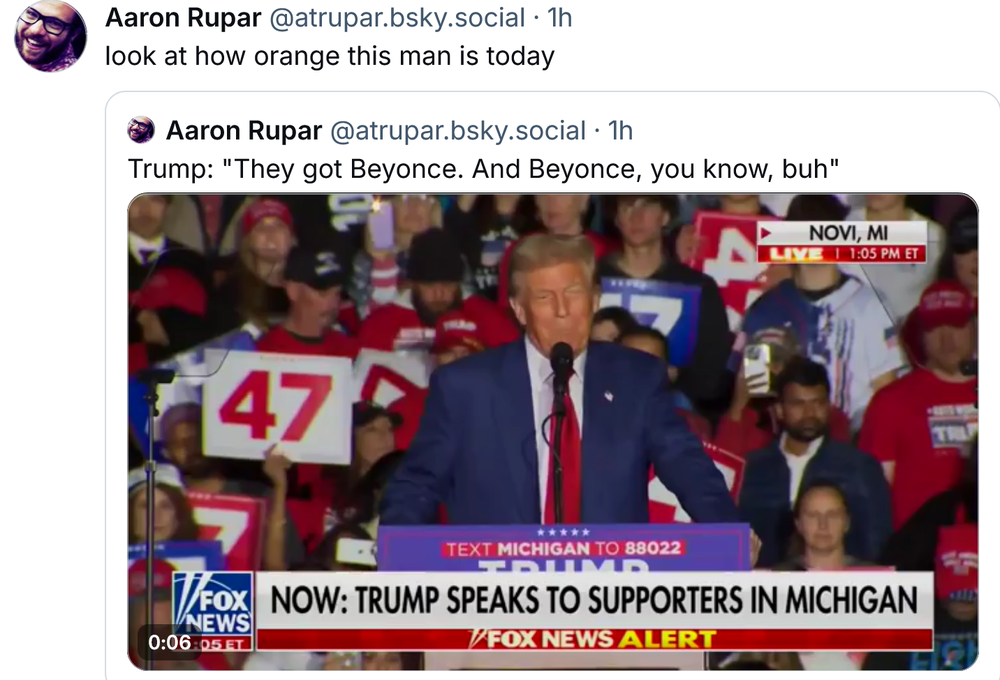
Task: Click the 'TRUMP SPEAKS TO SUPPORTERS' headline banner
Action: [595, 600]
